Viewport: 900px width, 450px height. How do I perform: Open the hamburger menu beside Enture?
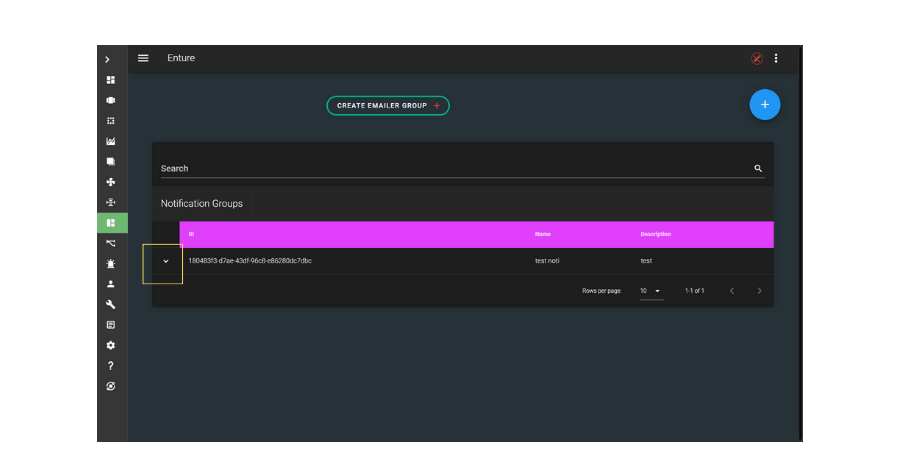(x=143, y=58)
